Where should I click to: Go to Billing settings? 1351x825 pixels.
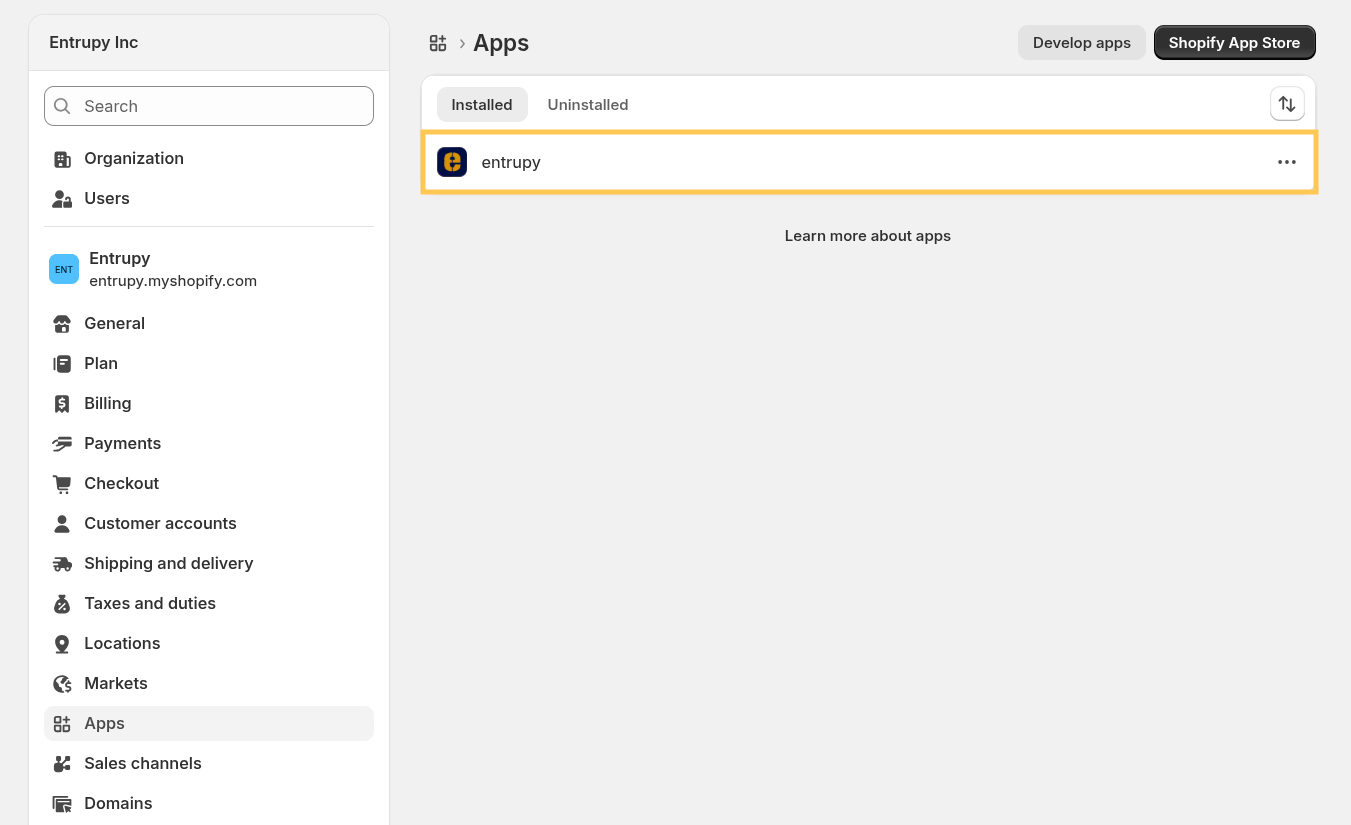point(209,404)
